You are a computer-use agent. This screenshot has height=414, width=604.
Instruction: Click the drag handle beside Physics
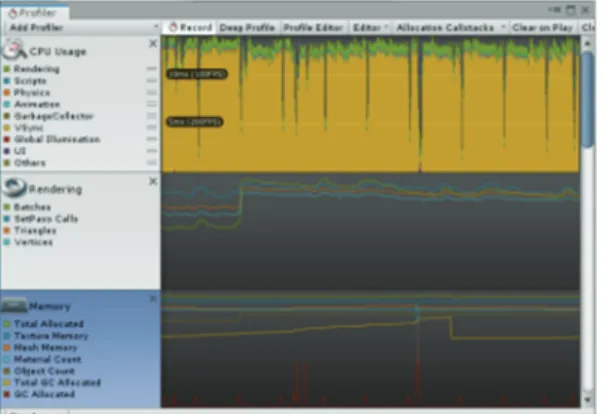tap(152, 92)
